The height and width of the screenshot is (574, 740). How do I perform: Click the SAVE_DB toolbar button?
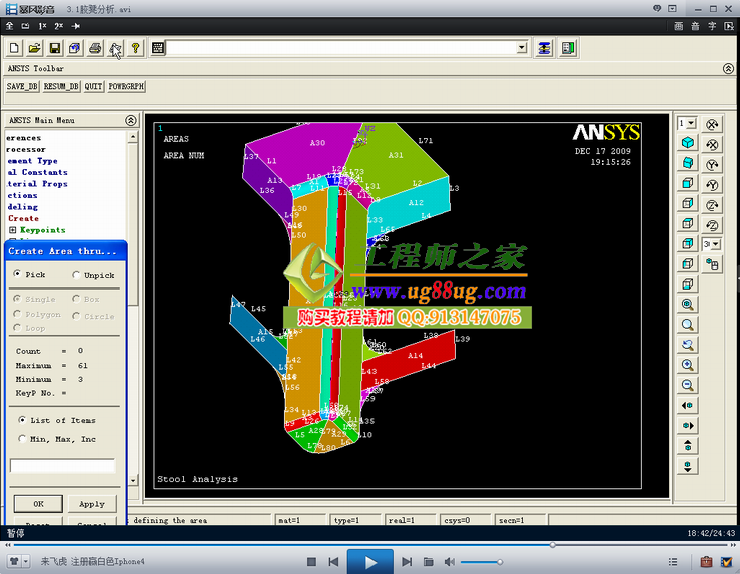[22, 86]
